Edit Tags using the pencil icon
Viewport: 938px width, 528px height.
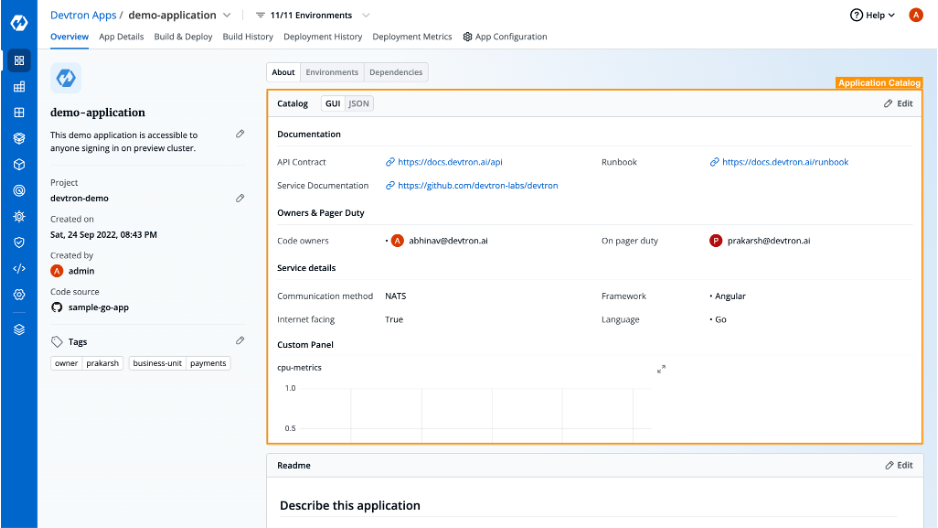[240, 340]
